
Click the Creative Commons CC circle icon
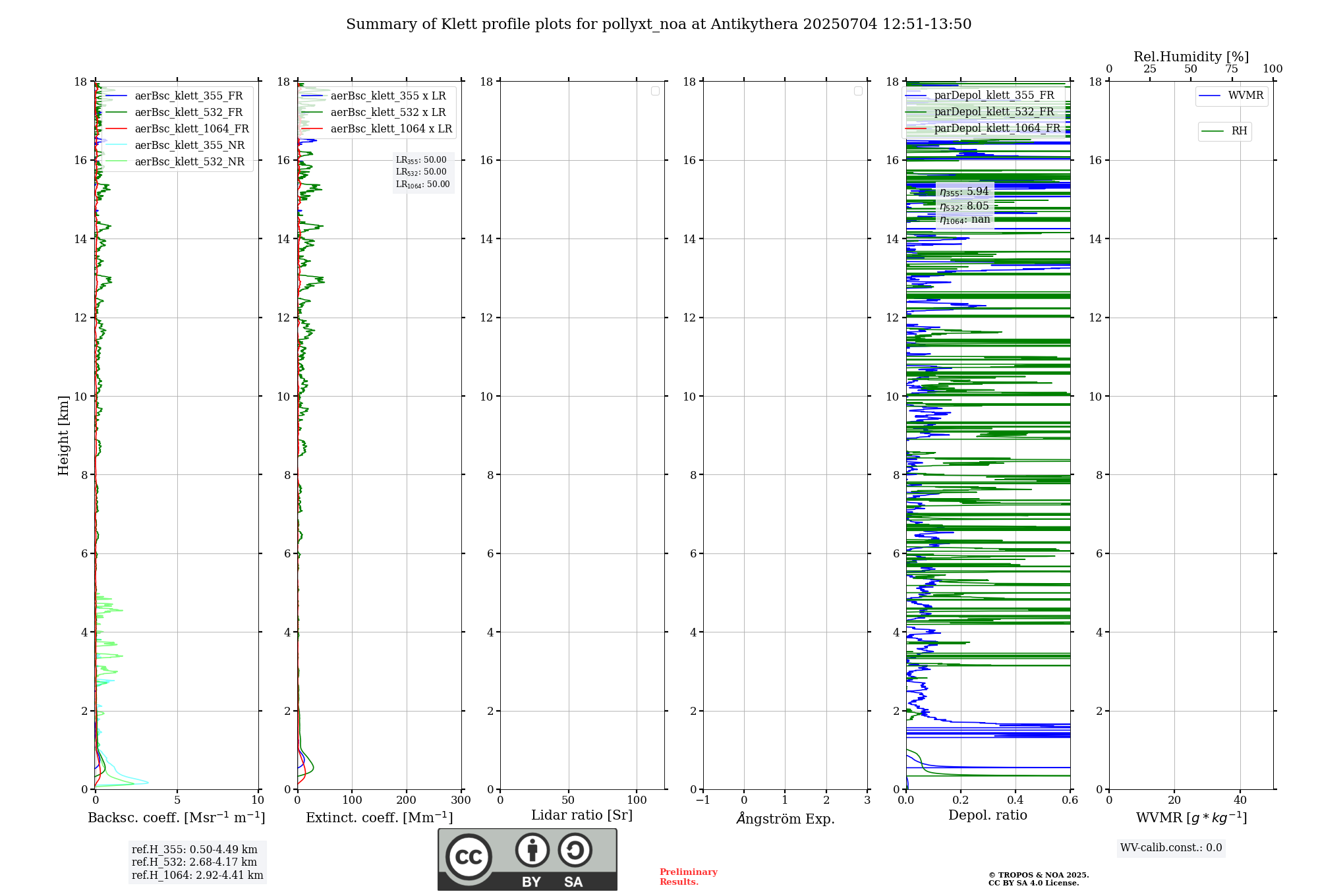point(469,856)
